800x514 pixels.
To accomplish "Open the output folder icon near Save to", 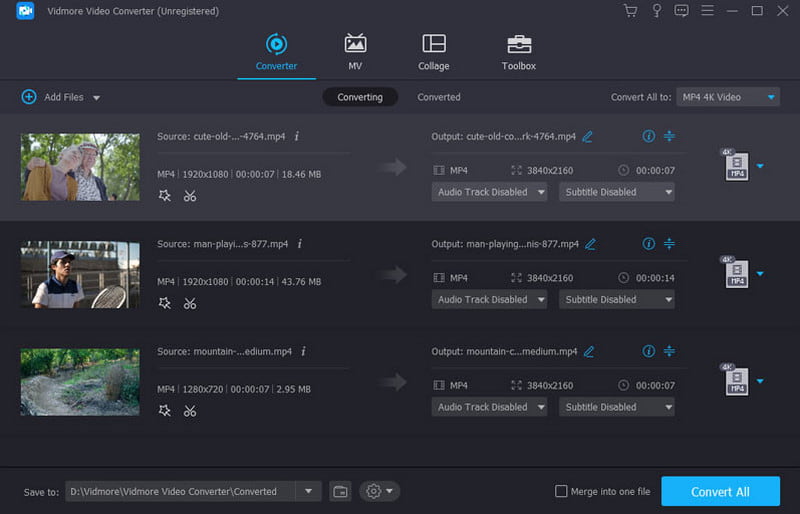I will tap(341, 491).
